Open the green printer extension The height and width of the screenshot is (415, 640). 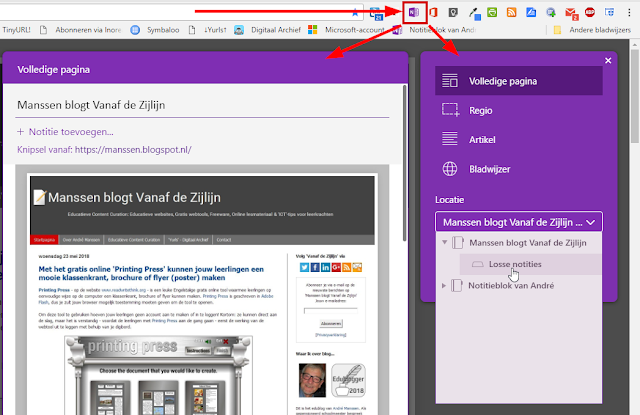point(492,13)
